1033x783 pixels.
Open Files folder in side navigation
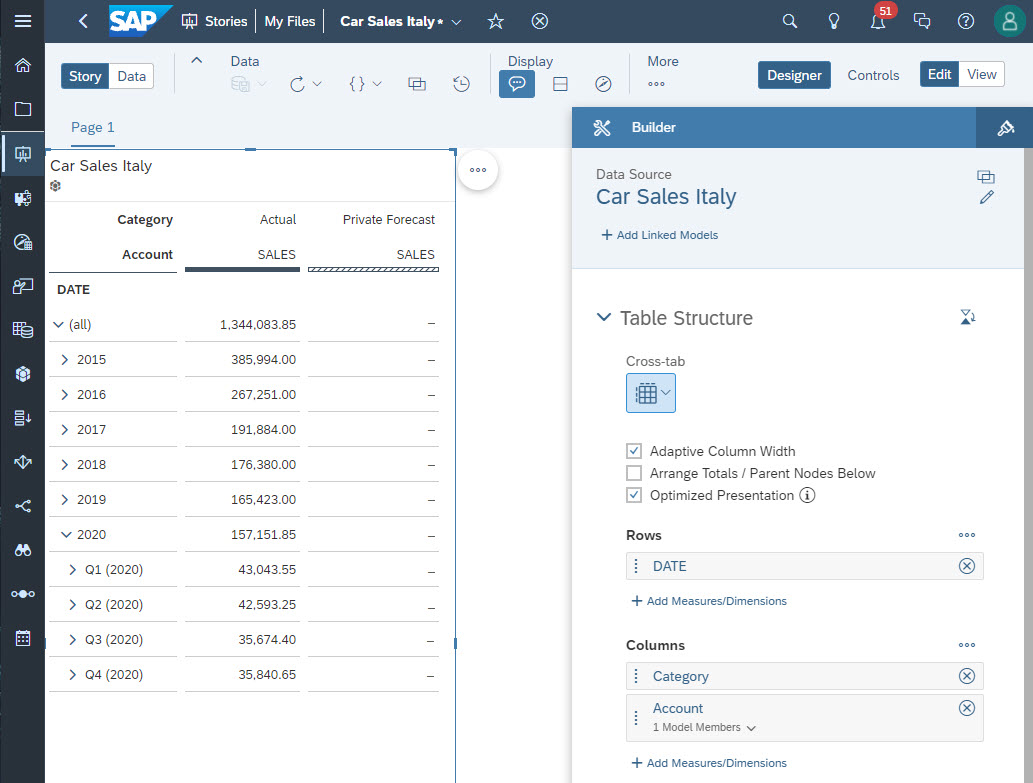[22, 109]
